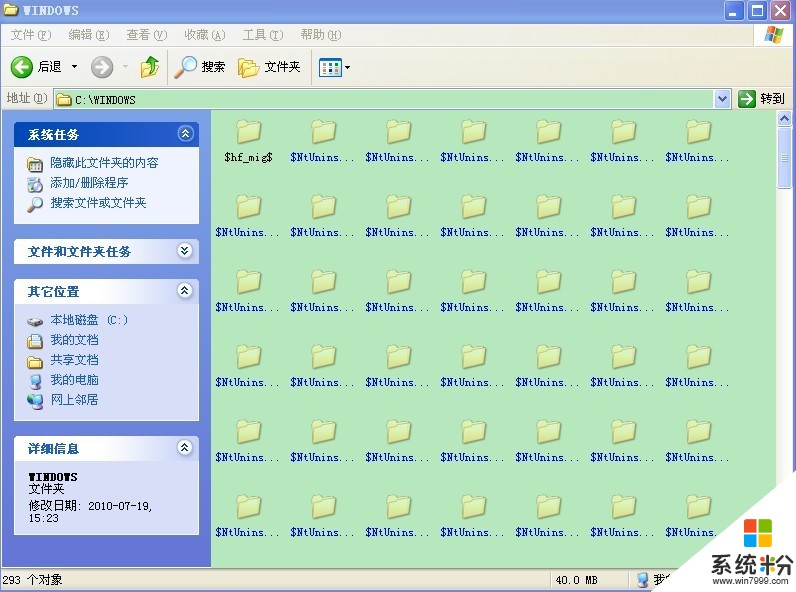
Task: Open the Views dropdown arrow
Action: 347,67
